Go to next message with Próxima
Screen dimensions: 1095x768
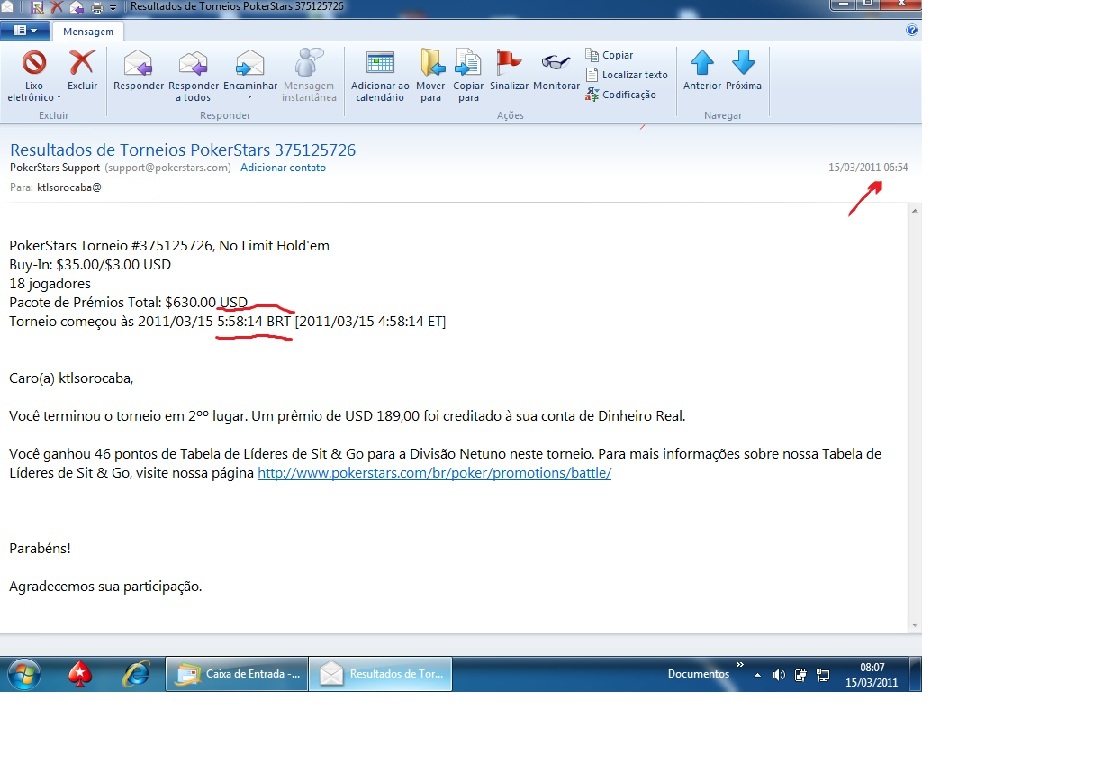tap(743, 70)
